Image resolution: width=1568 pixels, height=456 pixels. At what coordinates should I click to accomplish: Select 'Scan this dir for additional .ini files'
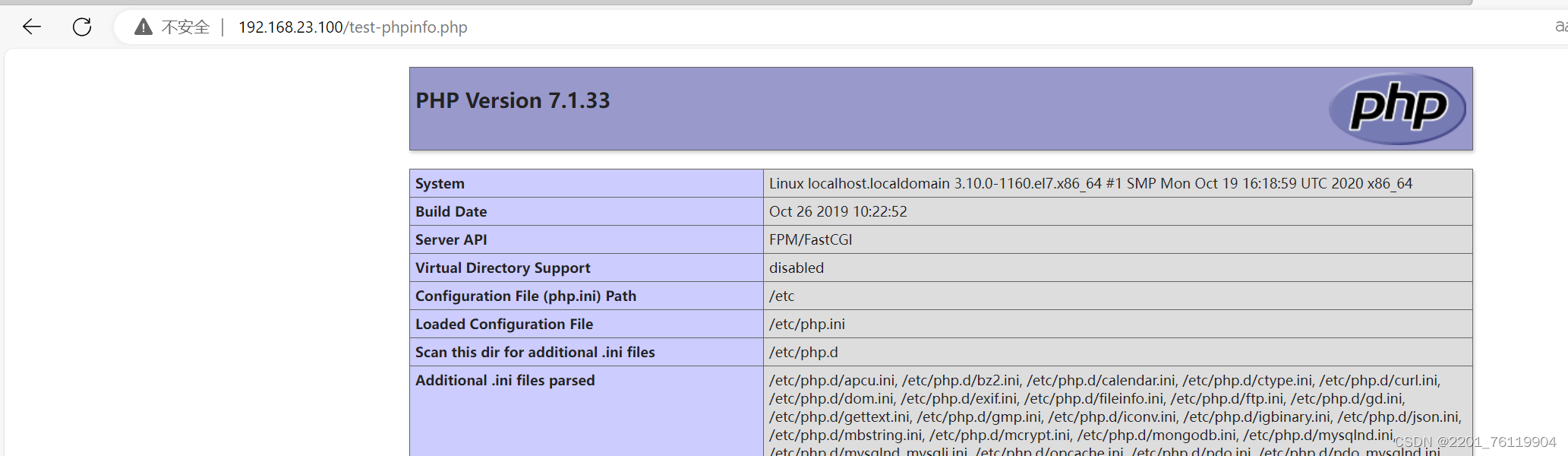[x=535, y=352]
